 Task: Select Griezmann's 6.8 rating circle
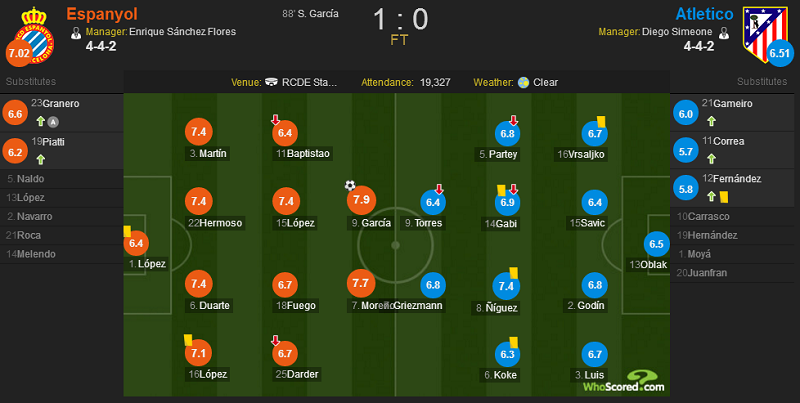point(433,285)
